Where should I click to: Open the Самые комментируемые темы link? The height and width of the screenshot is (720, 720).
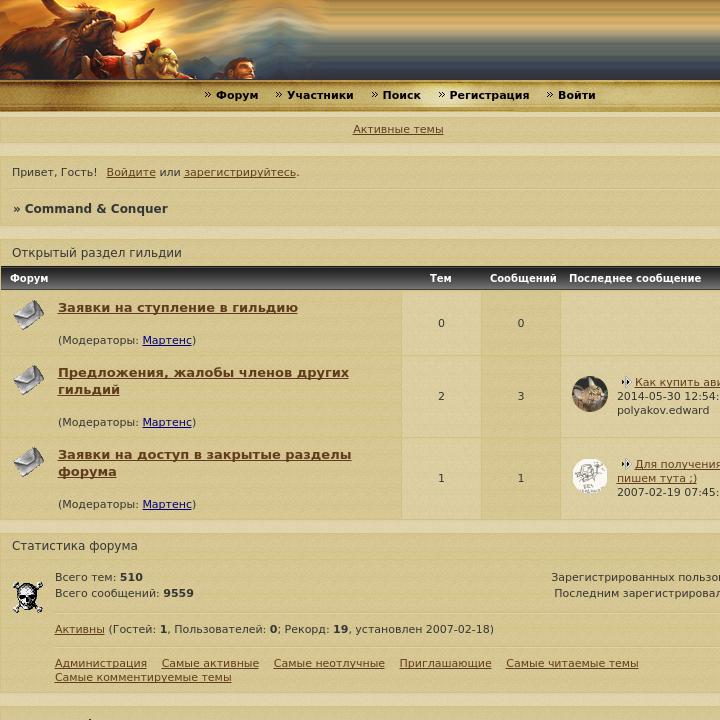click(143, 677)
